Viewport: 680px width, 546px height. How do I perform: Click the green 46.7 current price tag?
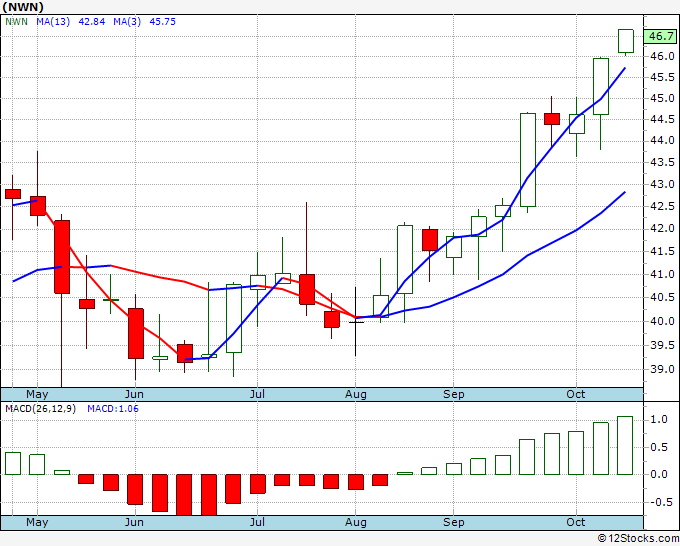pyautogui.click(x=660, y=36)
